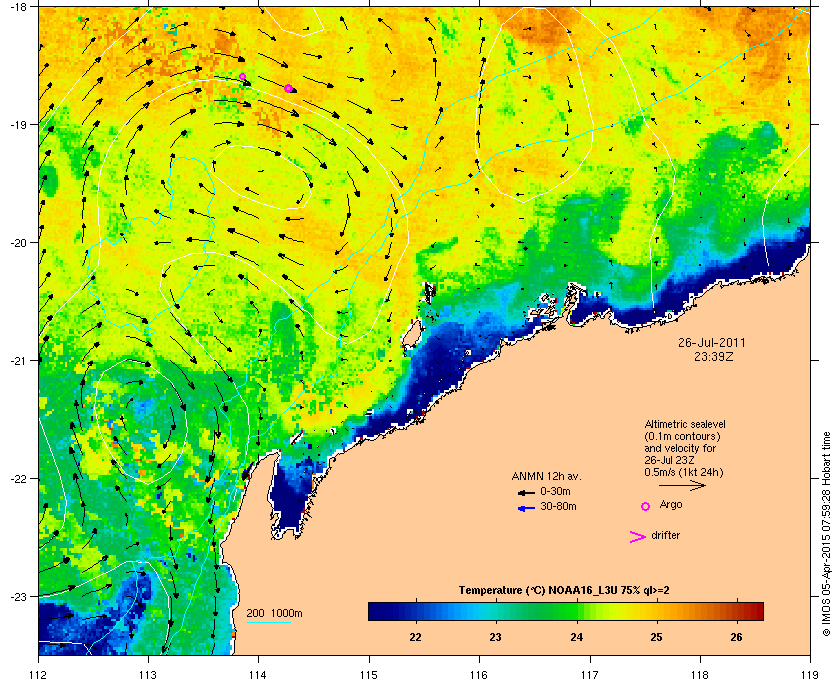840x680 pixels.
Task: Click the latitude axis label '-19'
Action: [x=18, y=124]
